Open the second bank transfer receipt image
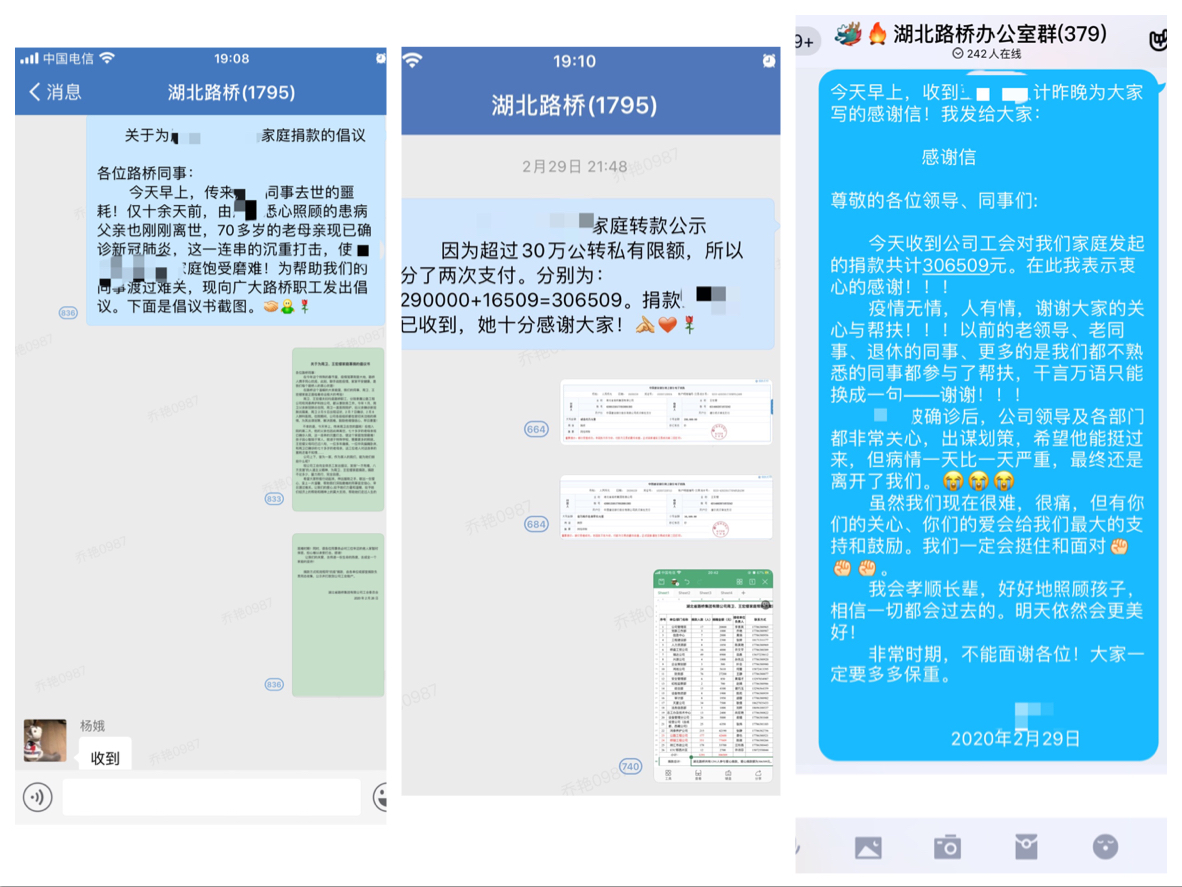The height and width of the screenshot is (887, 1182). [665, 506]
